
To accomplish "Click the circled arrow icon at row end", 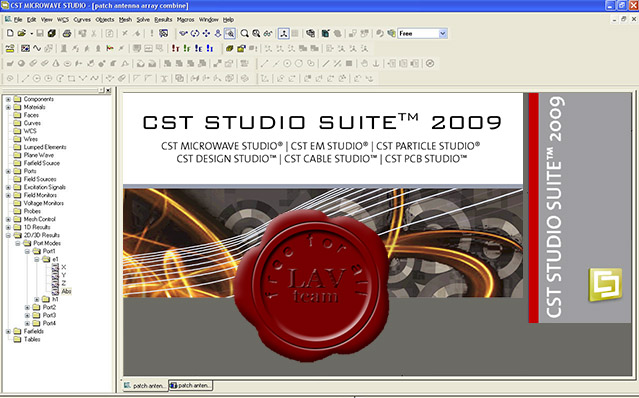I will click(430, 64).
